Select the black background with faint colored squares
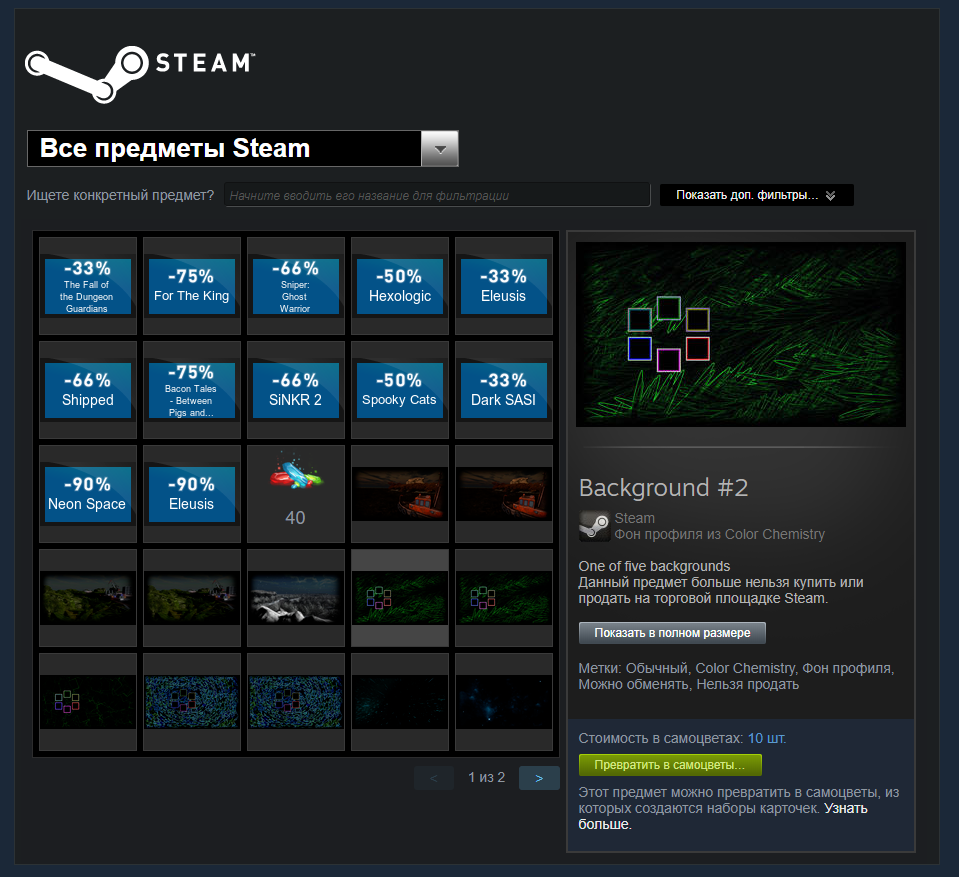 (87, 702)
